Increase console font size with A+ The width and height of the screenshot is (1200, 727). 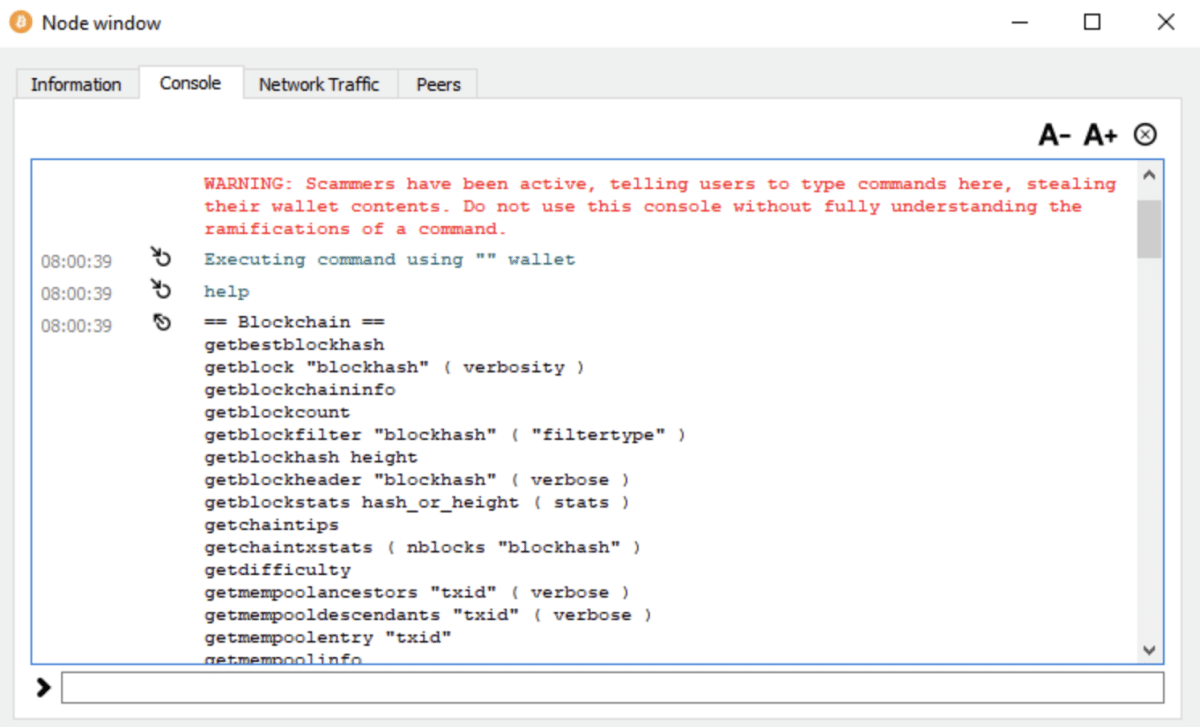click(1100, 135)
